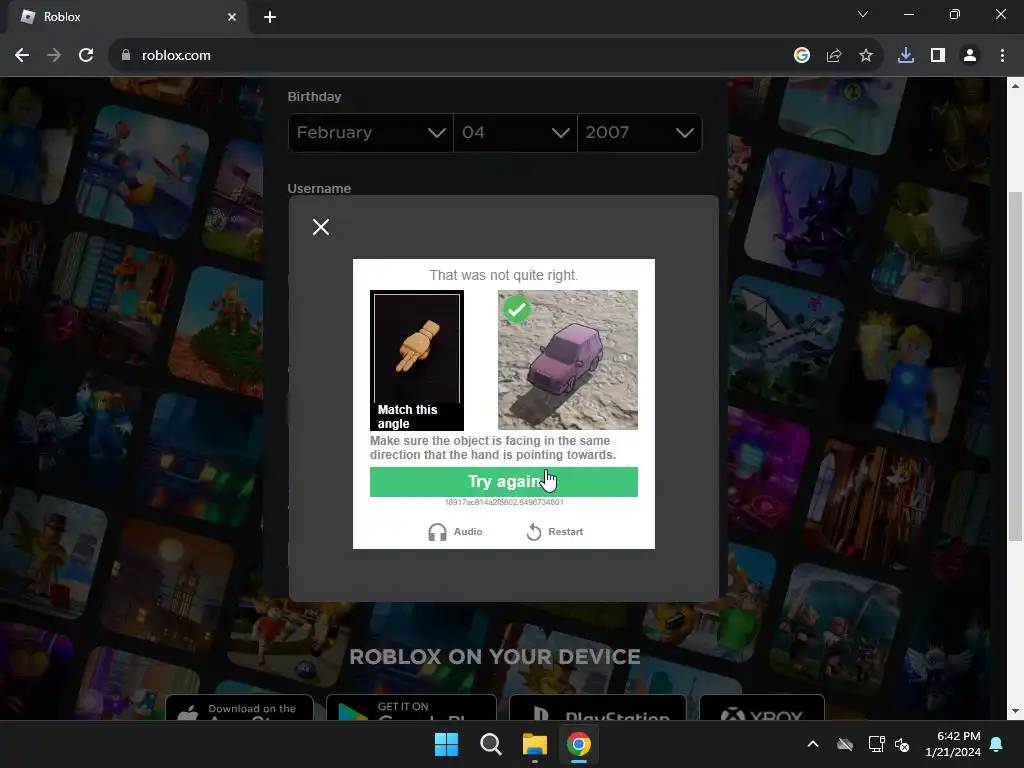Click the scrollbar up arrow
This screenshot has width=1024, height=768.
[1015, 86]
